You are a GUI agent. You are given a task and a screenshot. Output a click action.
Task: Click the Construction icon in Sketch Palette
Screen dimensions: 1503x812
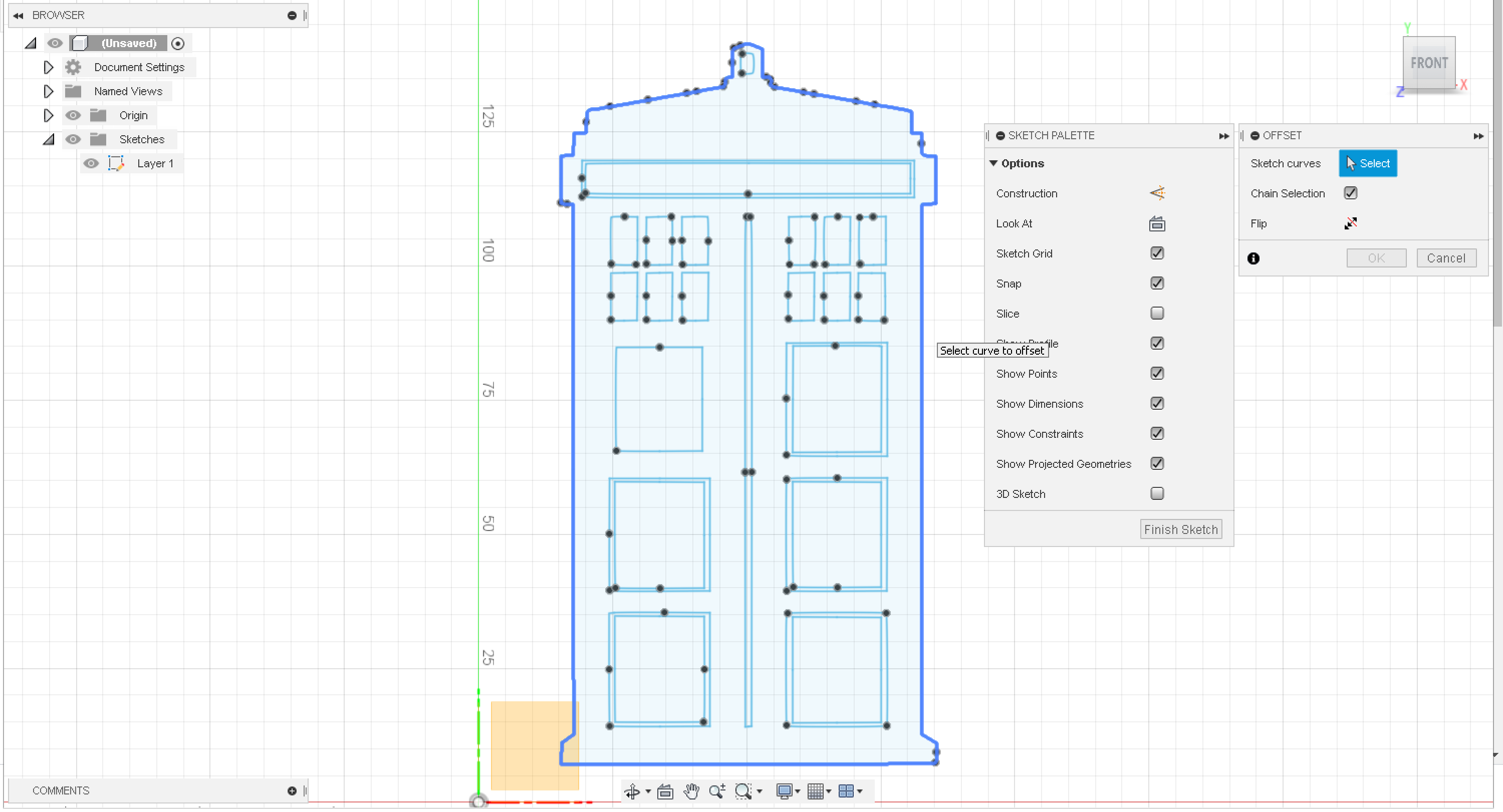1158,193
